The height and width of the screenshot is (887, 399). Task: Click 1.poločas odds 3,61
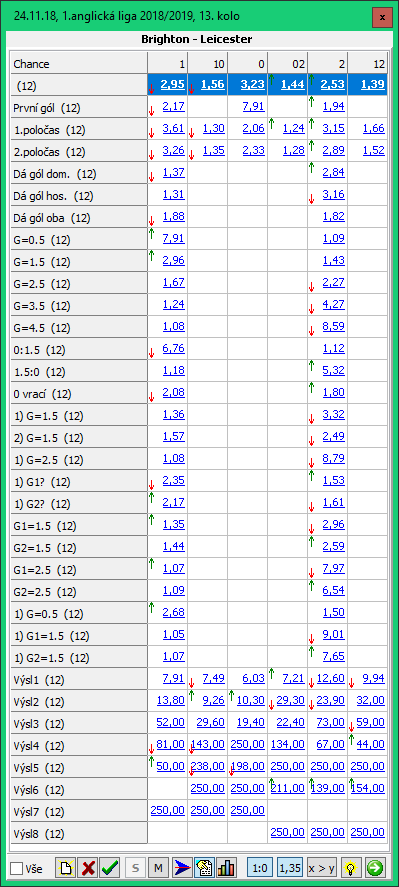click(x=173, y=128)
